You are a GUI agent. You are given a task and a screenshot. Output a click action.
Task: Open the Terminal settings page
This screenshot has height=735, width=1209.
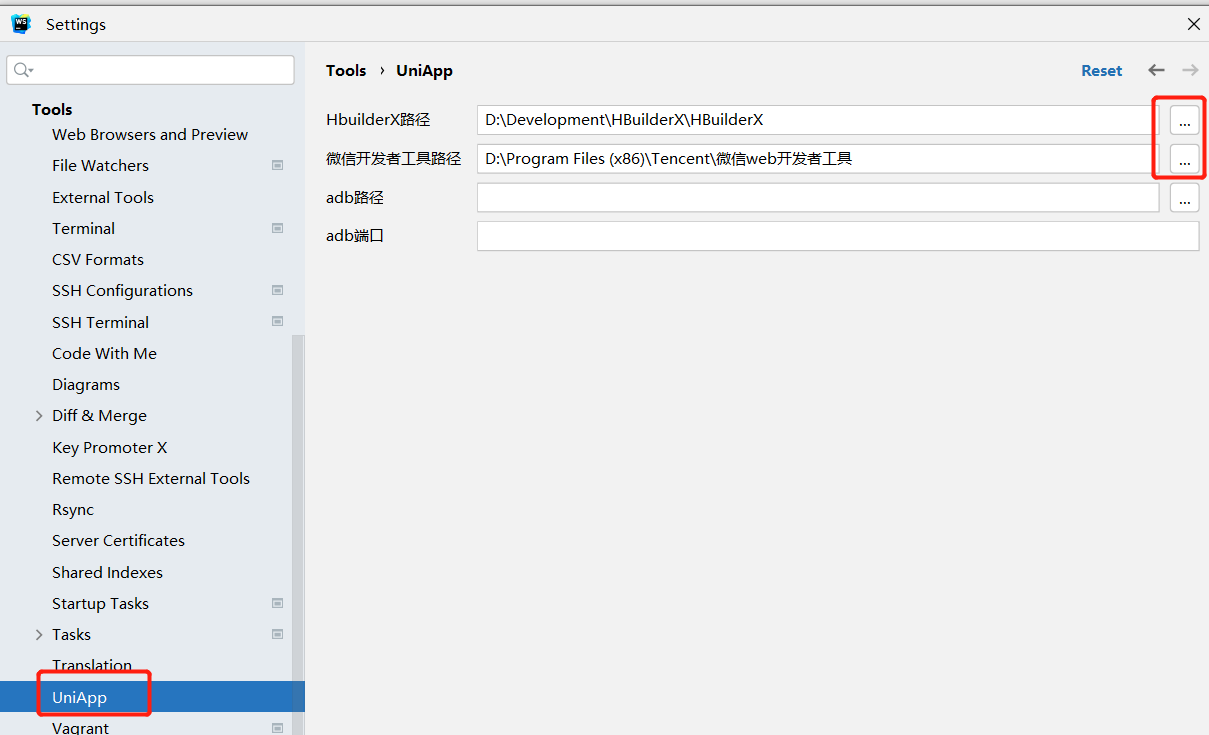tap(83, 228)
